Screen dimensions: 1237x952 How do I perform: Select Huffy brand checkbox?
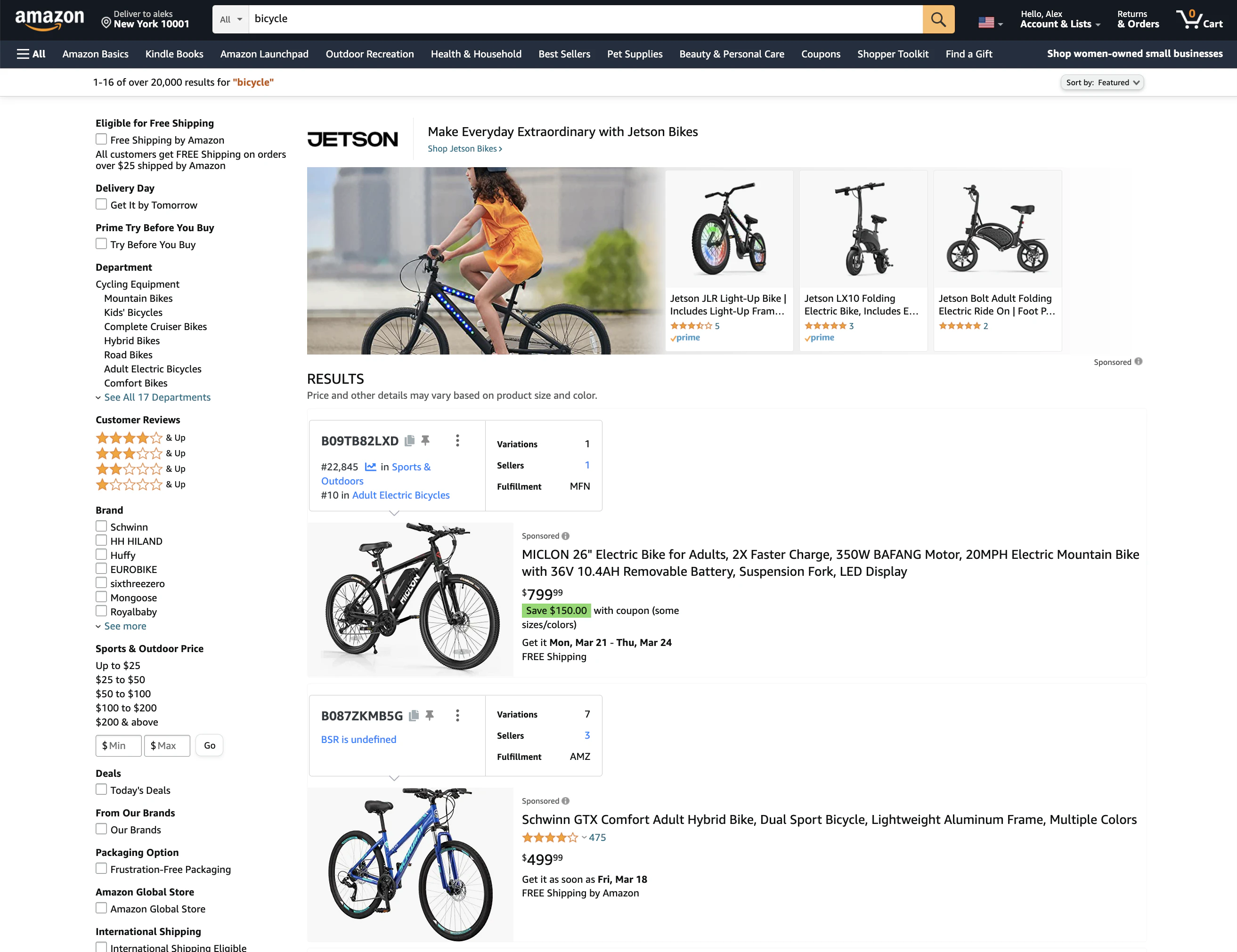101,555
